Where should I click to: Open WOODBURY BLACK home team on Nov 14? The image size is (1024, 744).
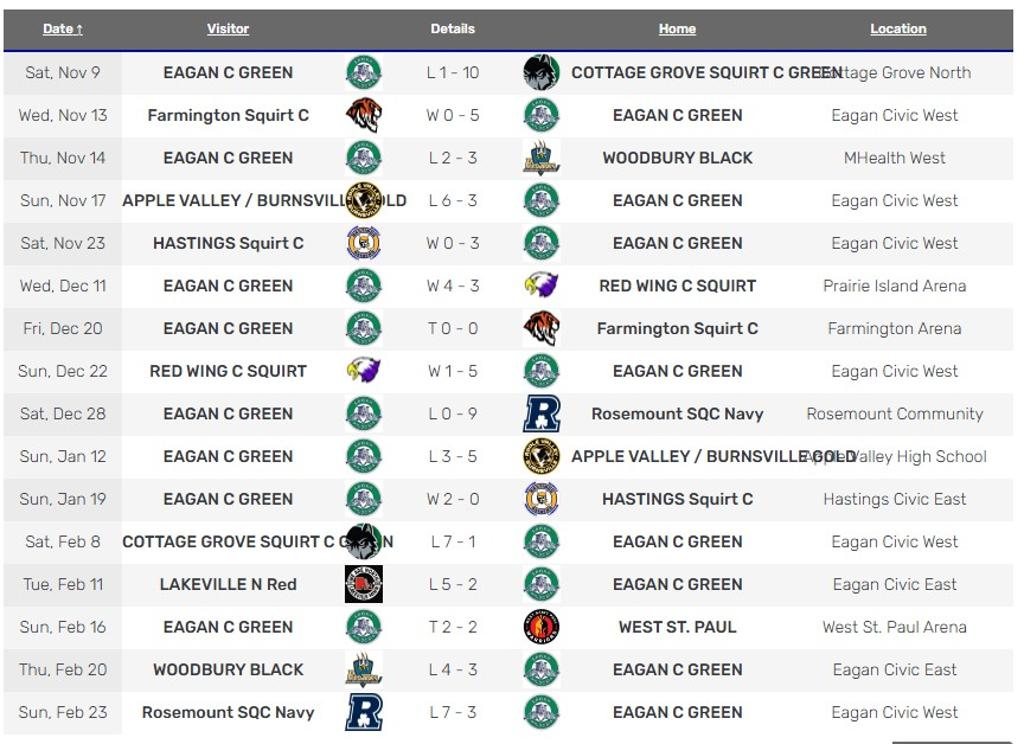coord(677,158)
